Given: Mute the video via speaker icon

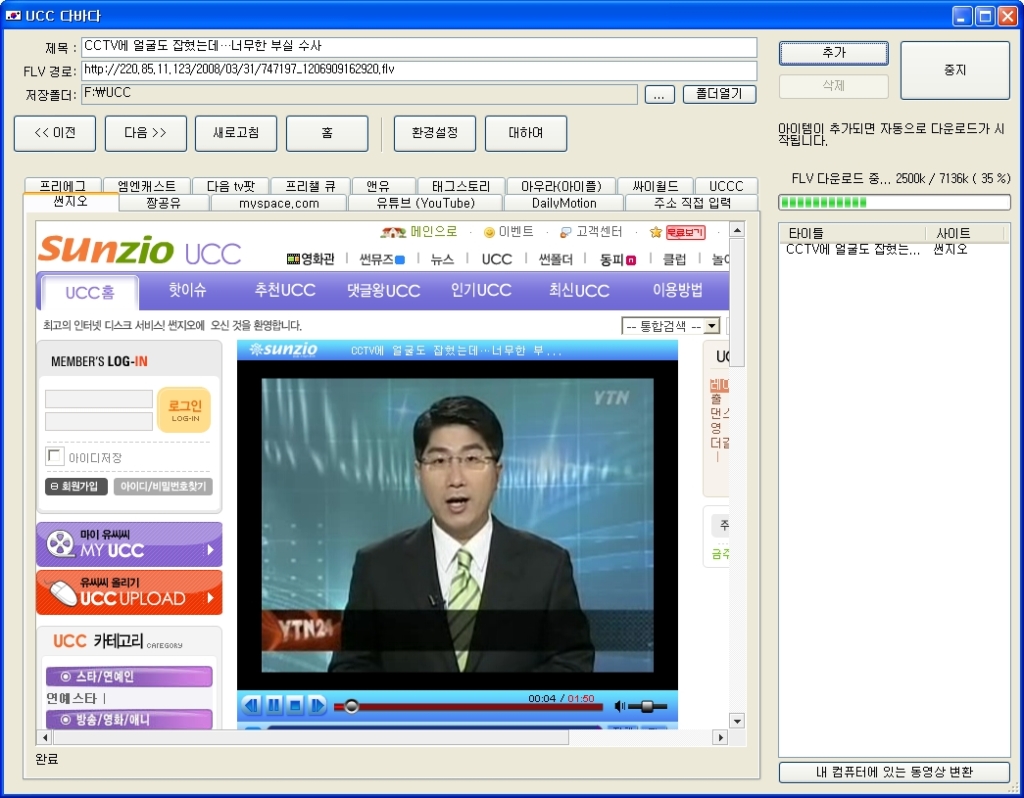Looking at the screenshot, I should (x=620, y=706).
